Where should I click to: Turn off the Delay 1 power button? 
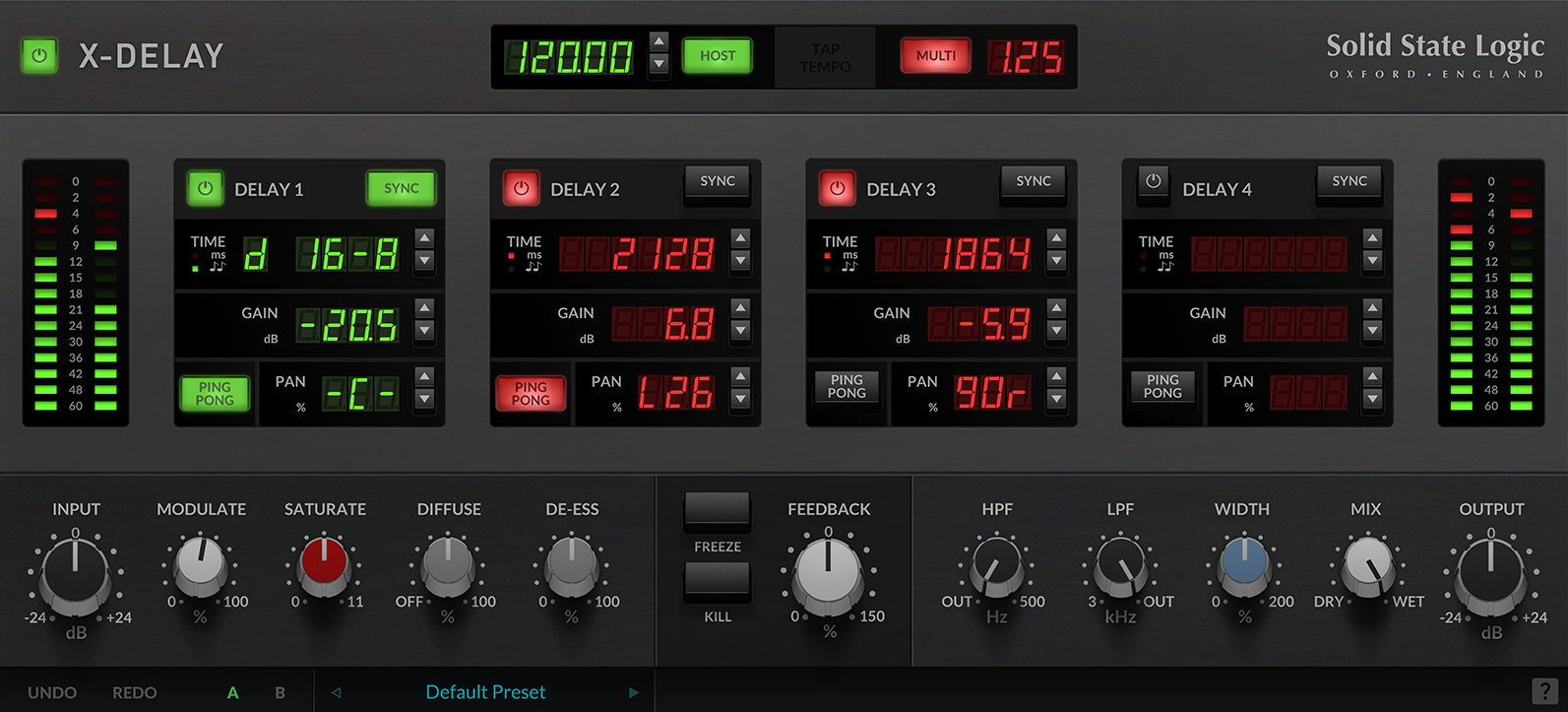click(205, 188)
